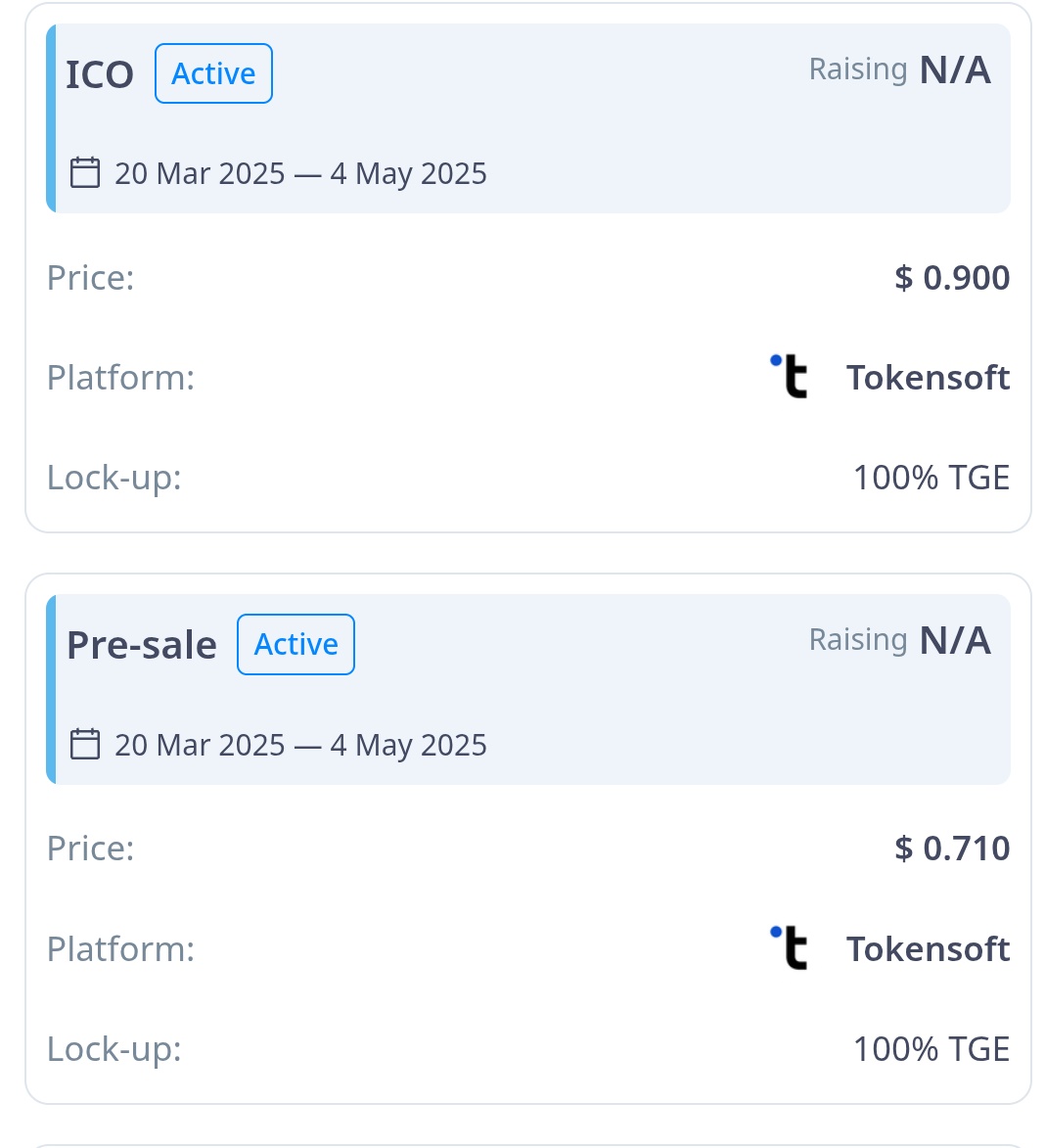Open the Tokensoft platform link for Pre-sale
Viewport: 1045px width, 1148px height.
tap(928, 949)
